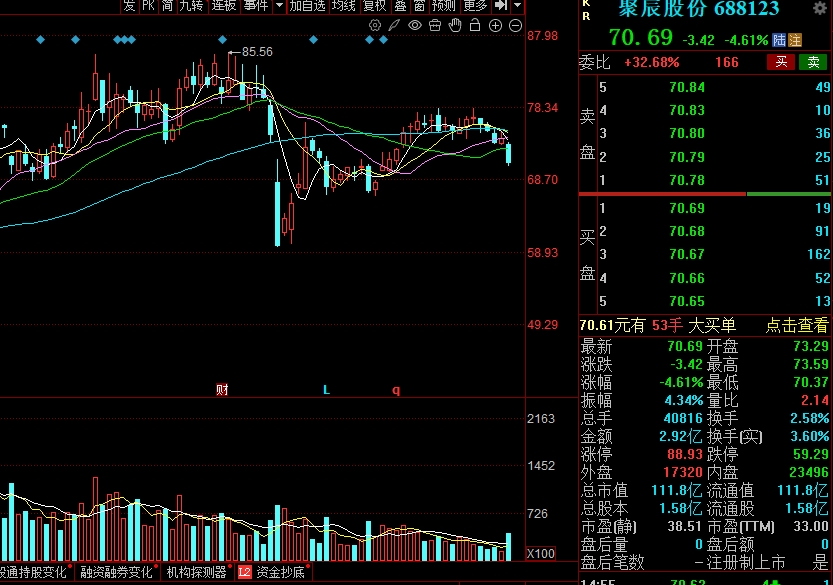Open the 连板 toolbar item
833x585 pixels.
coord(224,6)
